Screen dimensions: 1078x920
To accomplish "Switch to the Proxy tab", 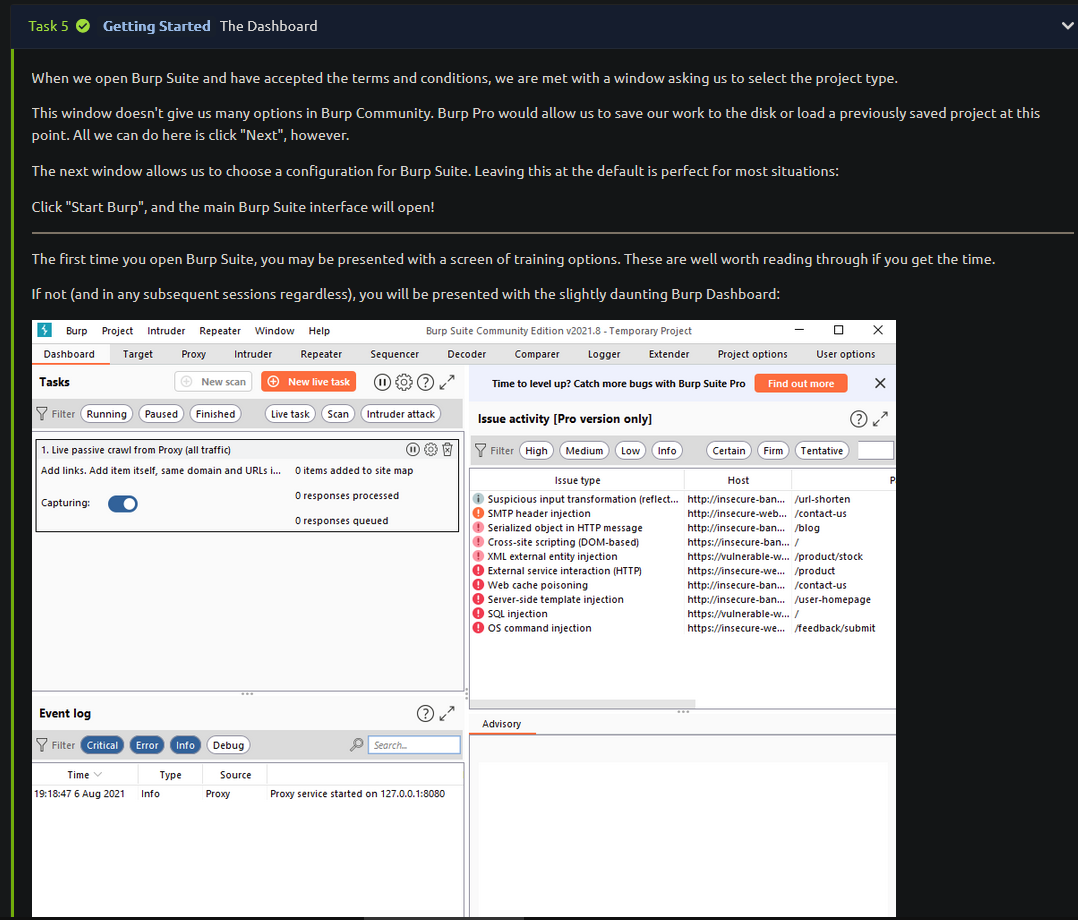I will click(194, 354).
